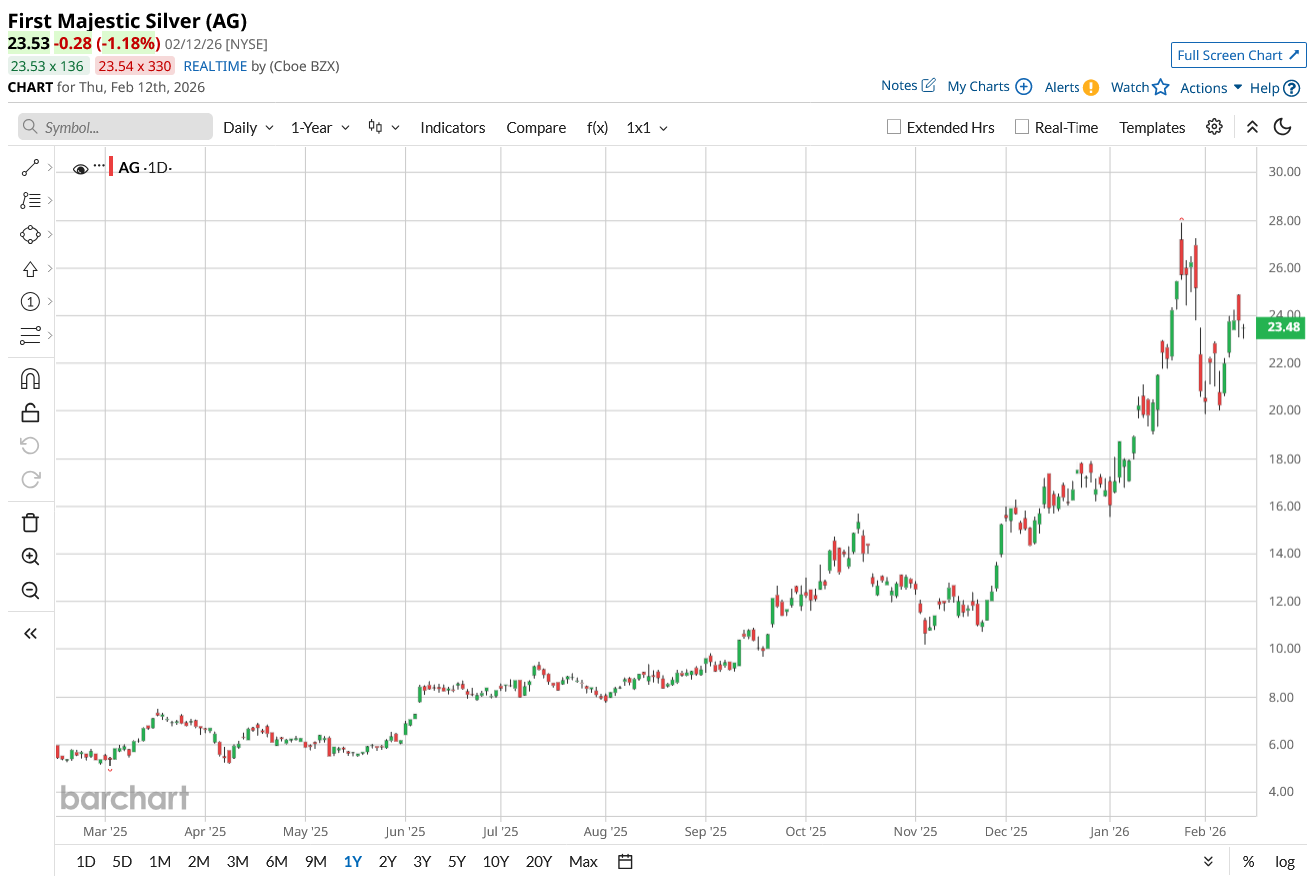Zoom out of the chart
1308x876 pixels.
click(30, 590)
